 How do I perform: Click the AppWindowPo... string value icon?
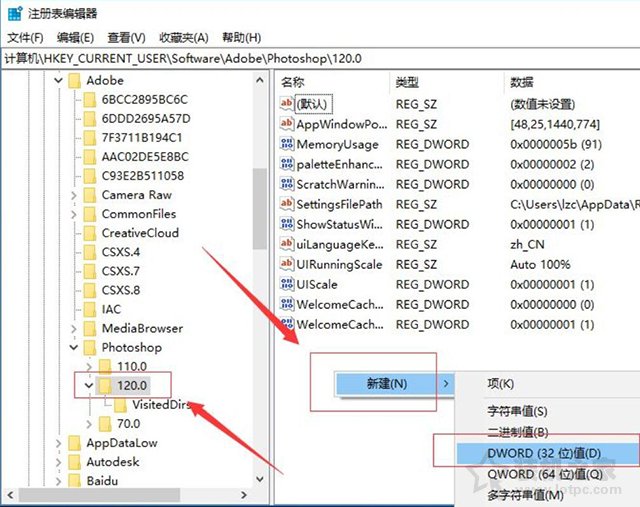tap(287, 124)
